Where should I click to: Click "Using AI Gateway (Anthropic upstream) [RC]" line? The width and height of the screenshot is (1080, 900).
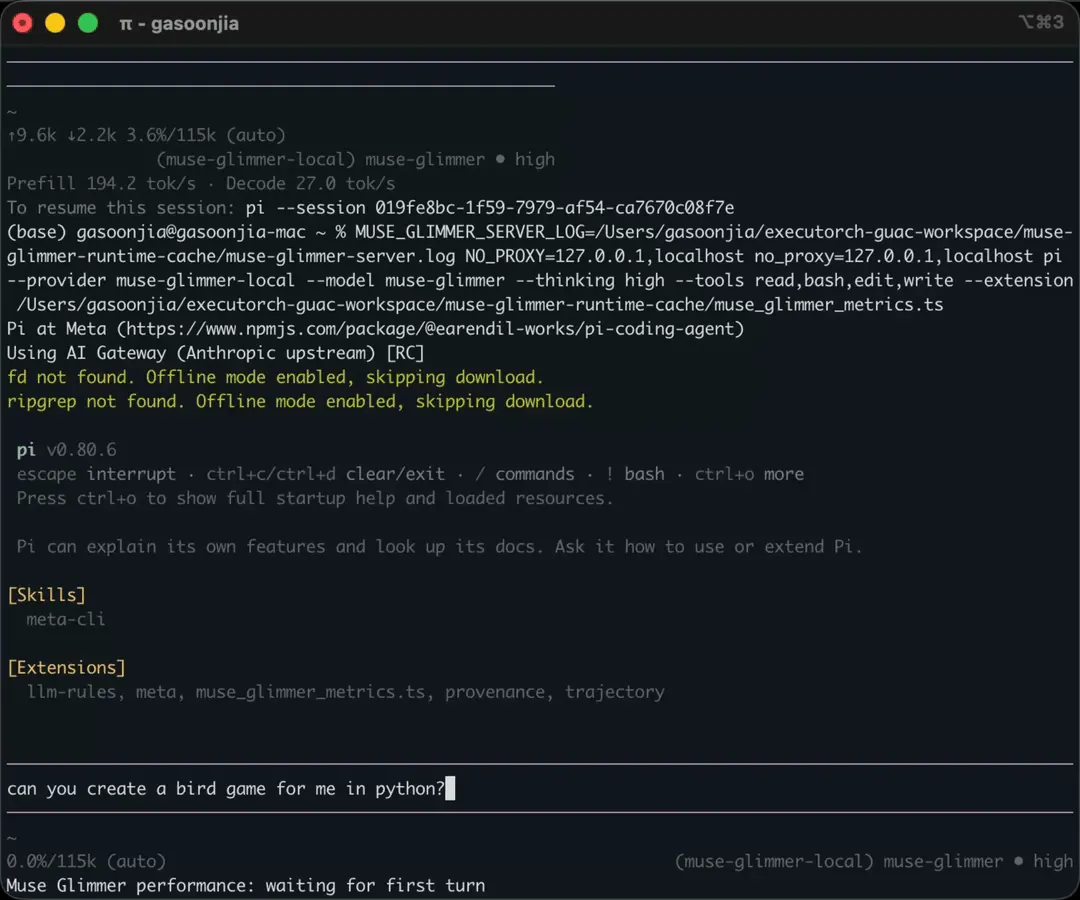click(x=216, y=353)
